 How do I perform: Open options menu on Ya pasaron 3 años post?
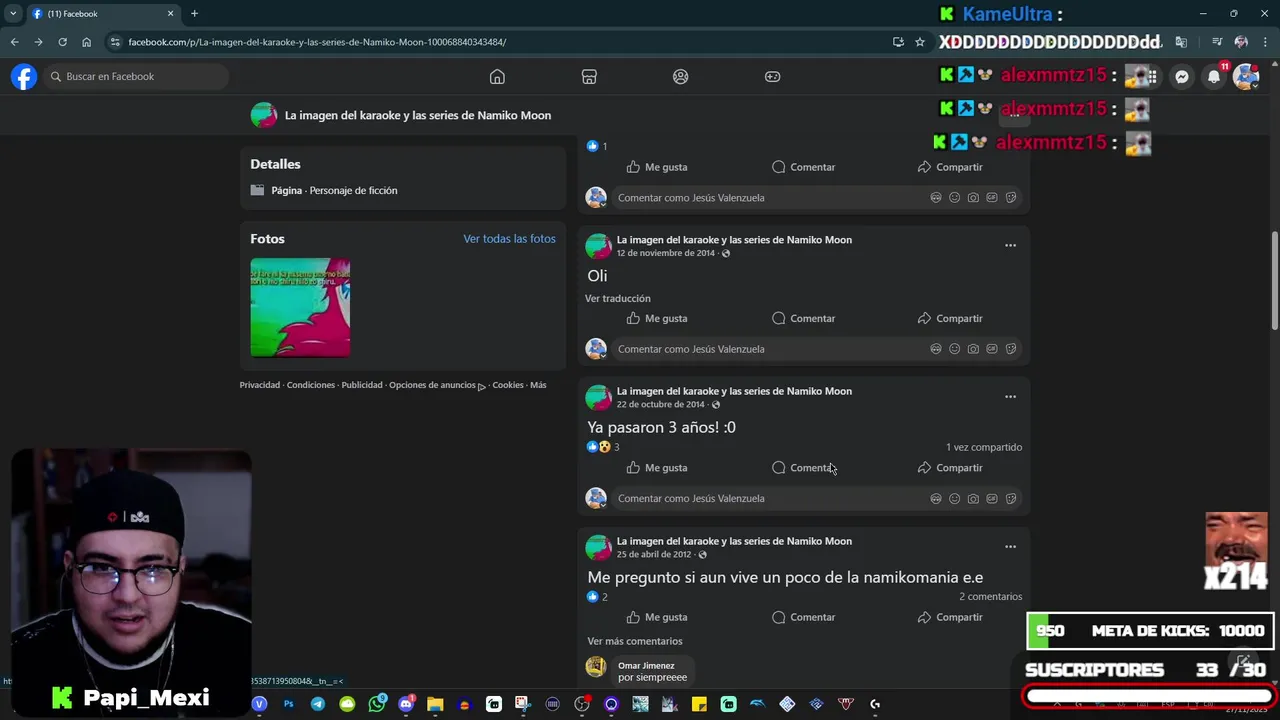[1010, 397]
